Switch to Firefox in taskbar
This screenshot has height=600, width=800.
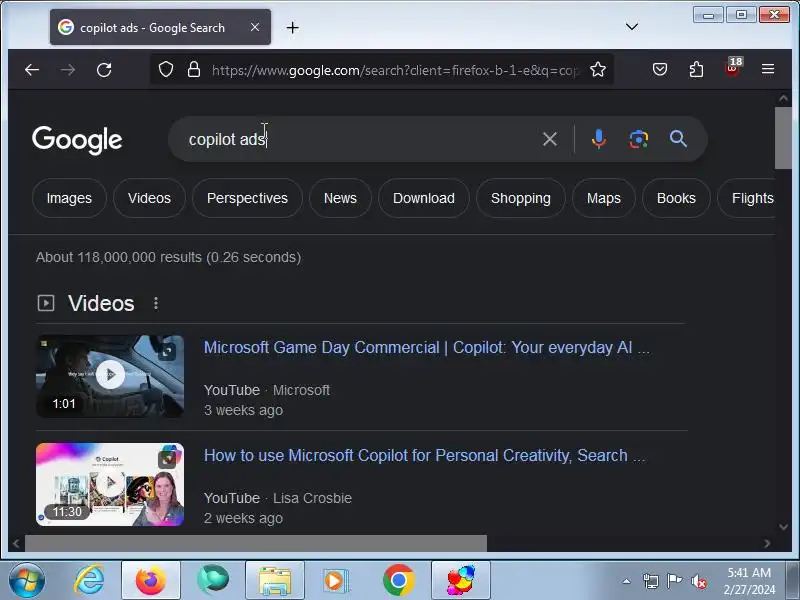tap(151, 580)
